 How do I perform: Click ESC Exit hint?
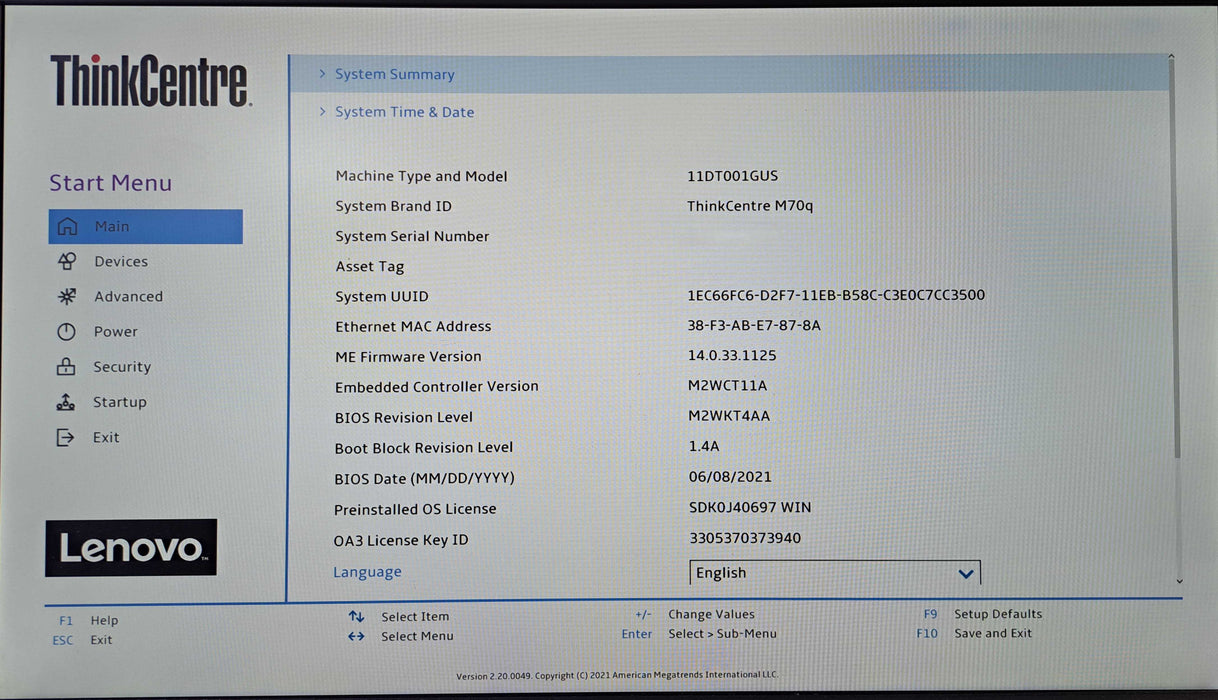pos(82,640)
